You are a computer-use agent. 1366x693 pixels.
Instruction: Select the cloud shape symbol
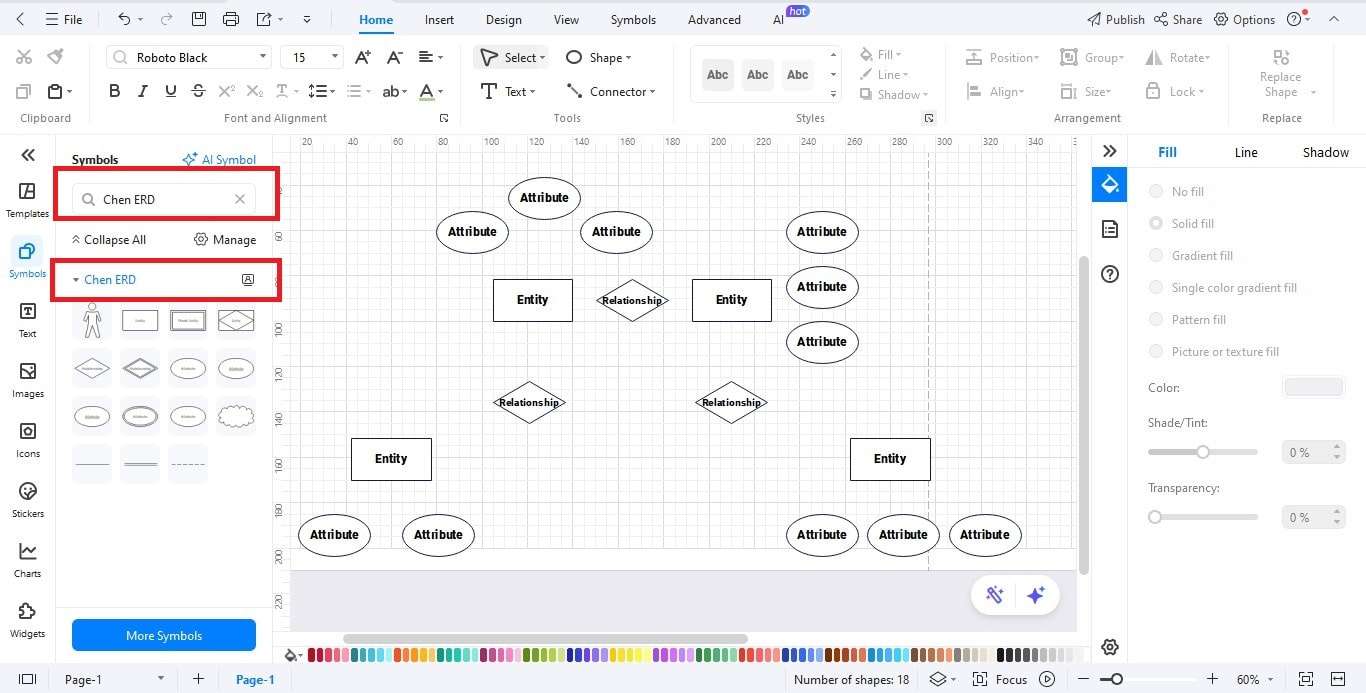pyautogui.click(x=236, y=416)
